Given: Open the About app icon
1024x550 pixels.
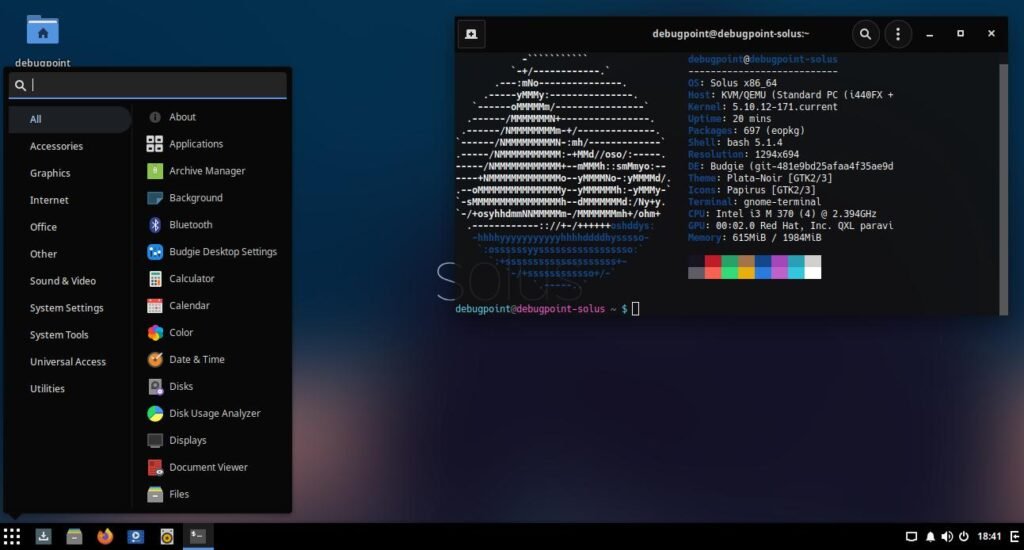Looking at the screenshot, I should 155,117.
